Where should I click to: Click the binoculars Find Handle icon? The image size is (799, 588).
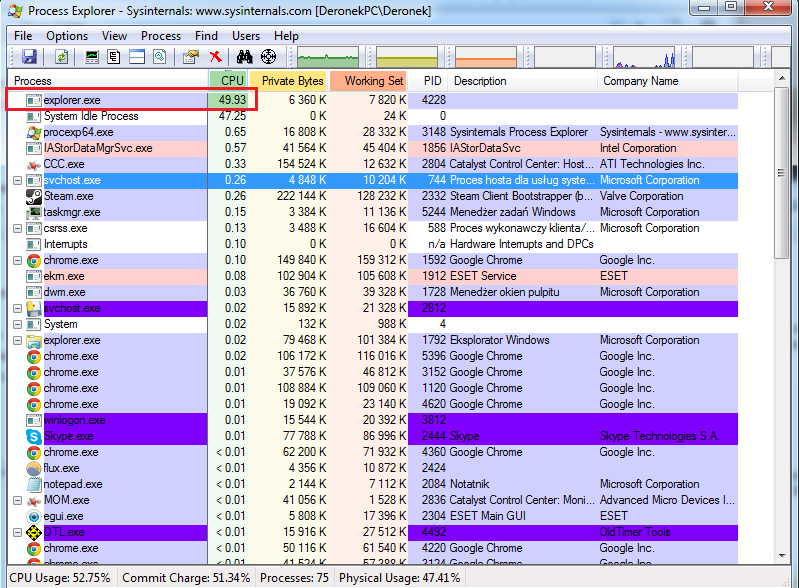coord(245,57)
